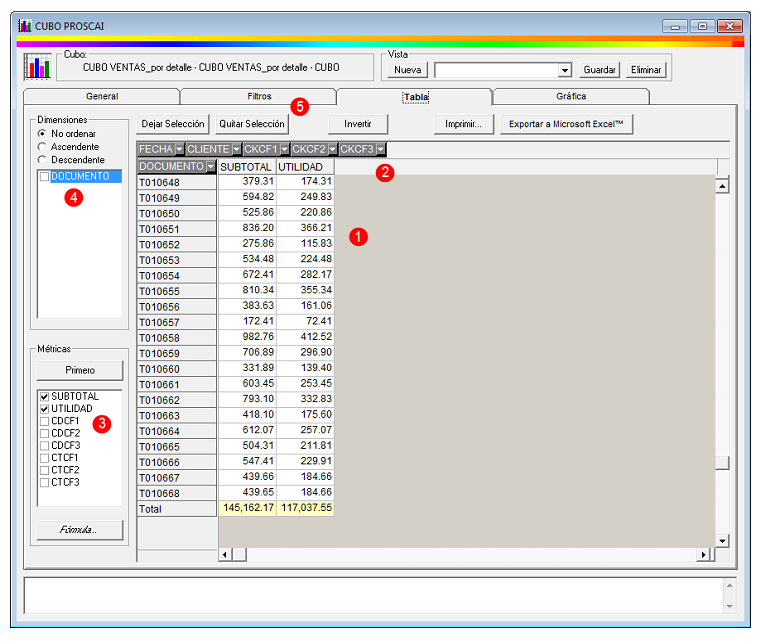The height and width of the screenshot is (642, 763).
Task: Open the Vista combo box dropdown
Action: pos(564,70)
